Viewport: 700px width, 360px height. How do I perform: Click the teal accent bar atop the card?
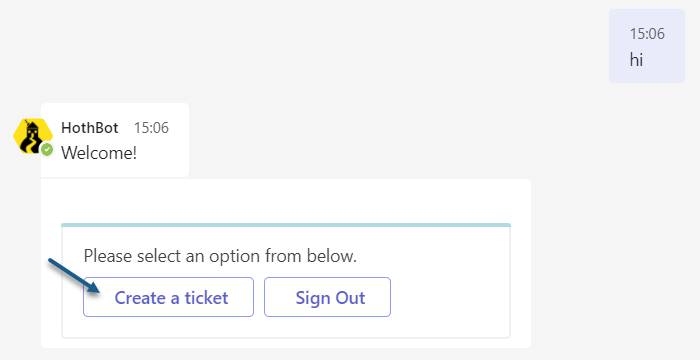tap(286, 225)
